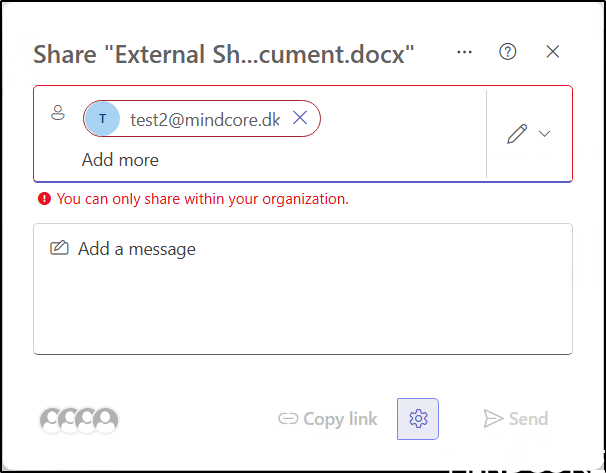Viewport: 606px width, 473px height.
Task: Click the pencil edit permission icon
Action: click(x=517, y=134)
